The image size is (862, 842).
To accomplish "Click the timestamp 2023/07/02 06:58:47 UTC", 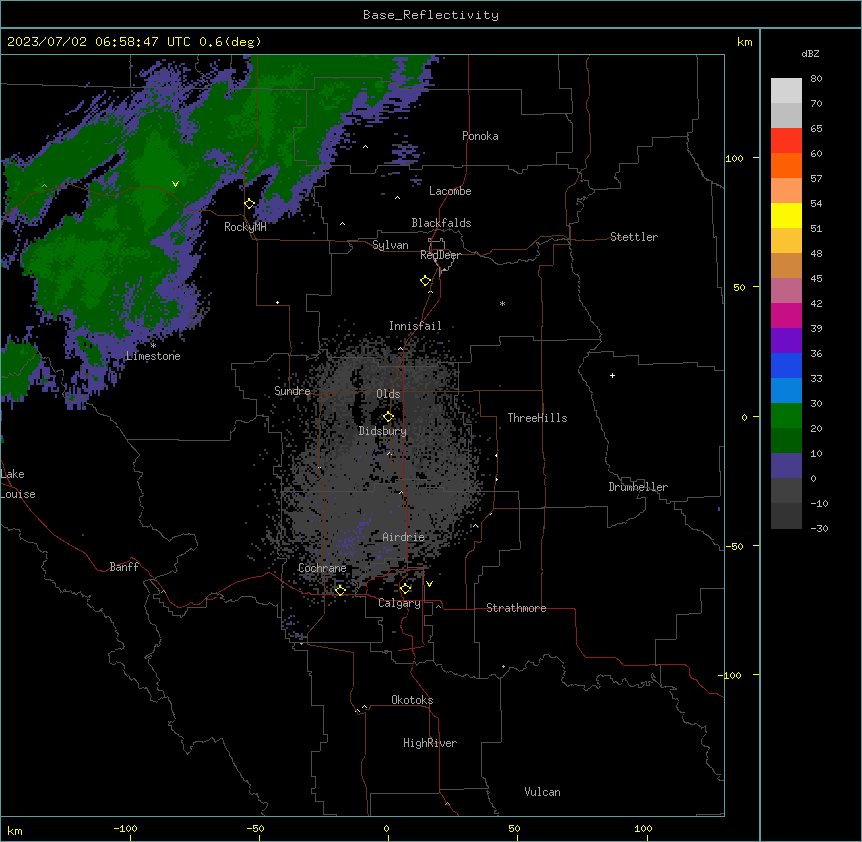I will (99, 42).
